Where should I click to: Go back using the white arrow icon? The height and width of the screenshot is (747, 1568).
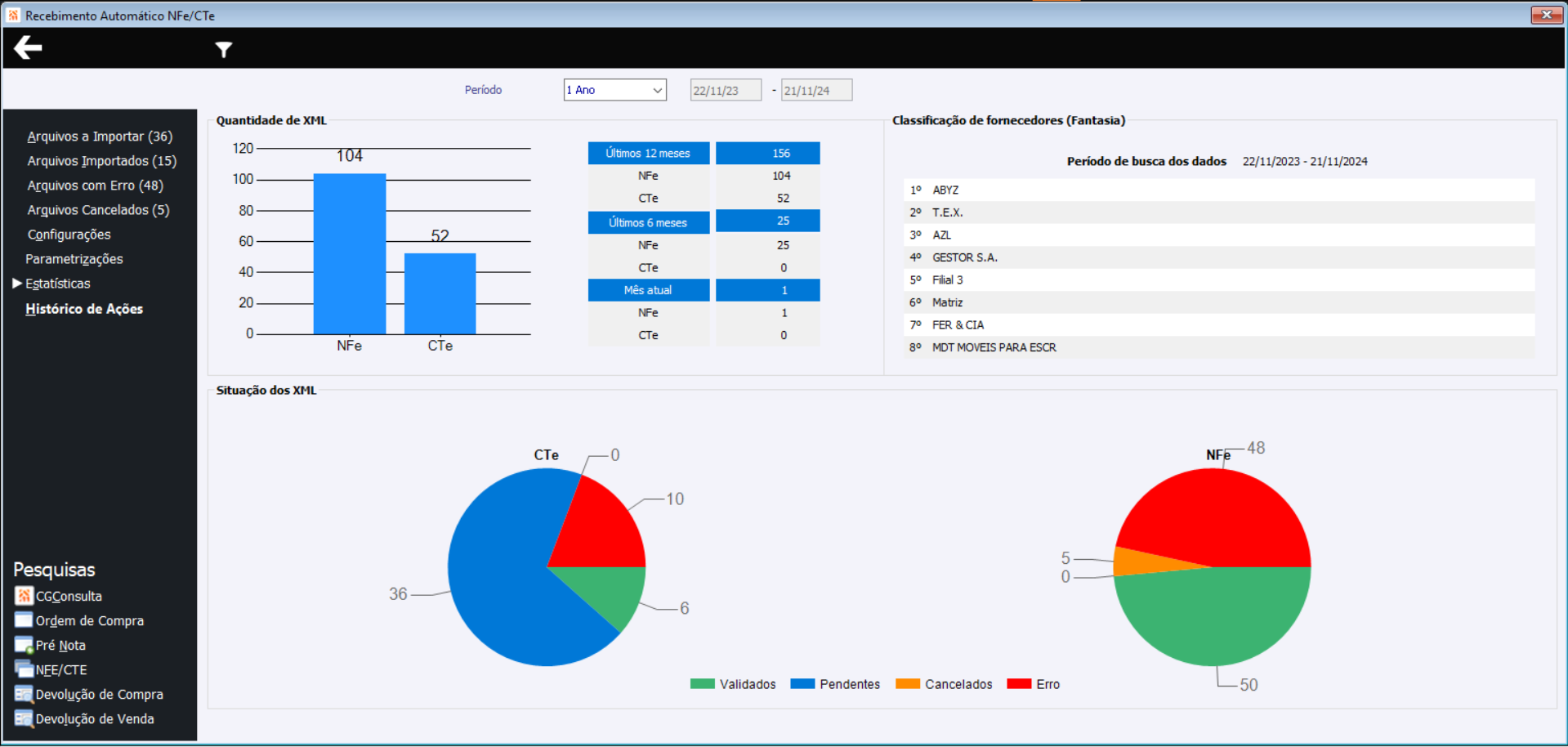(x=28, y=48)
